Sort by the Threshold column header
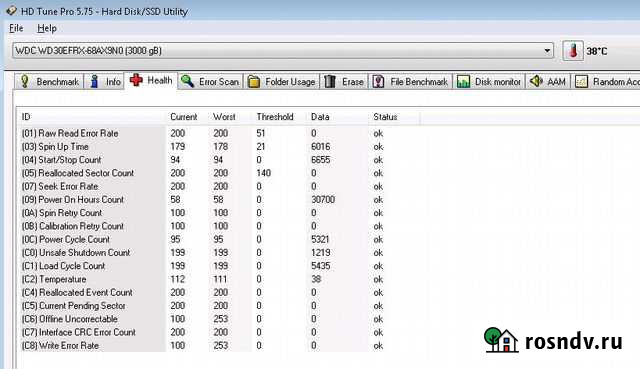Image resolution: width=640 pixels, height=369 pixels. pos(275,117)
